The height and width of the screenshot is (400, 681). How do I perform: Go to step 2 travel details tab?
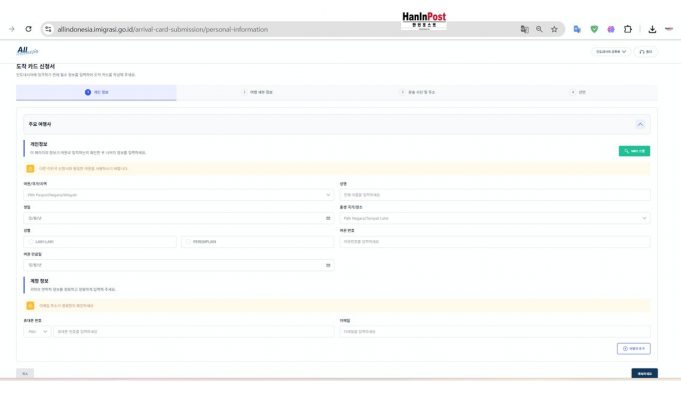point(259,92)
